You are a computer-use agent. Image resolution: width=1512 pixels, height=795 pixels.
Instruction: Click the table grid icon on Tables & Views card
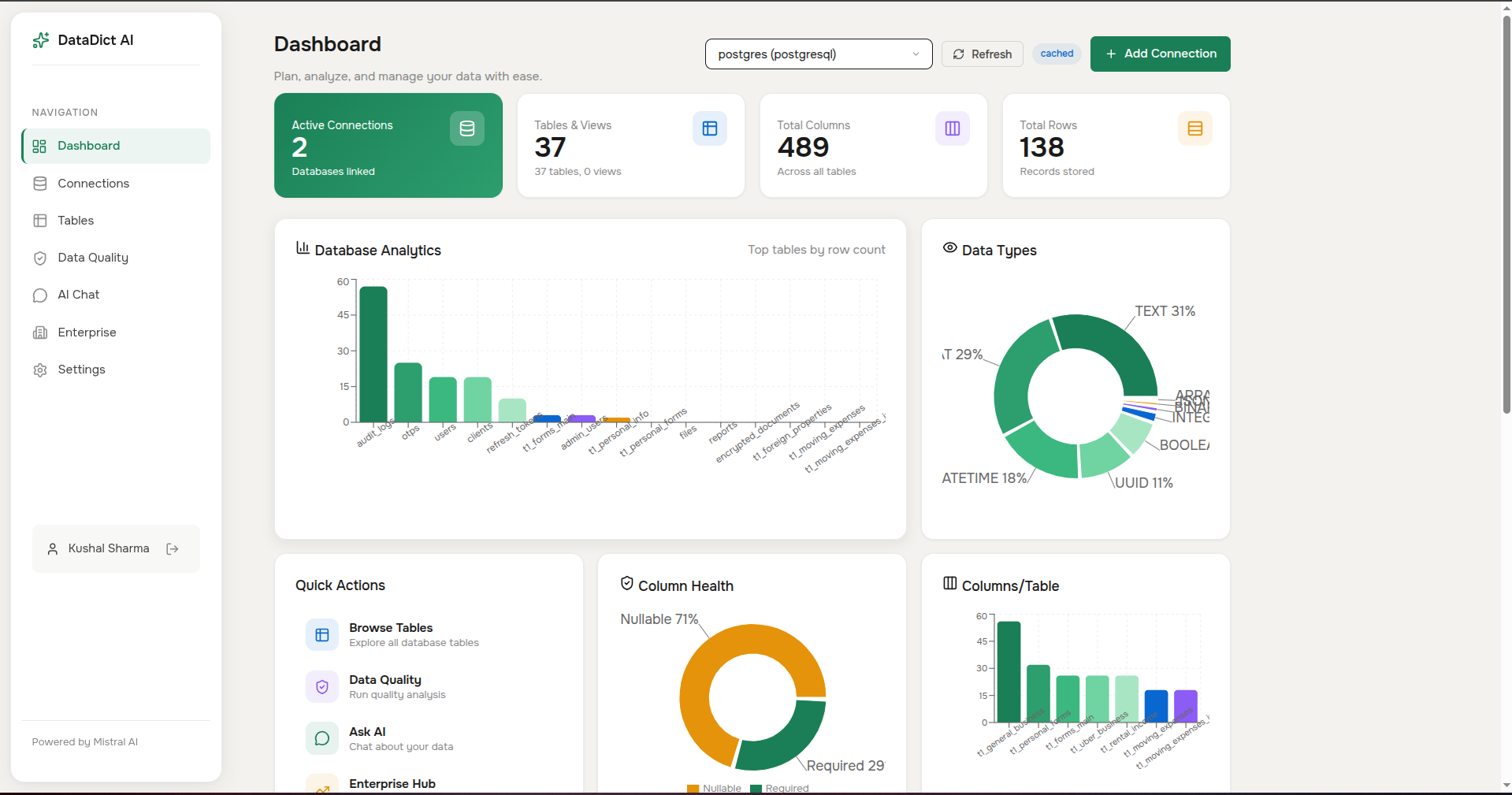click(709, 128)
